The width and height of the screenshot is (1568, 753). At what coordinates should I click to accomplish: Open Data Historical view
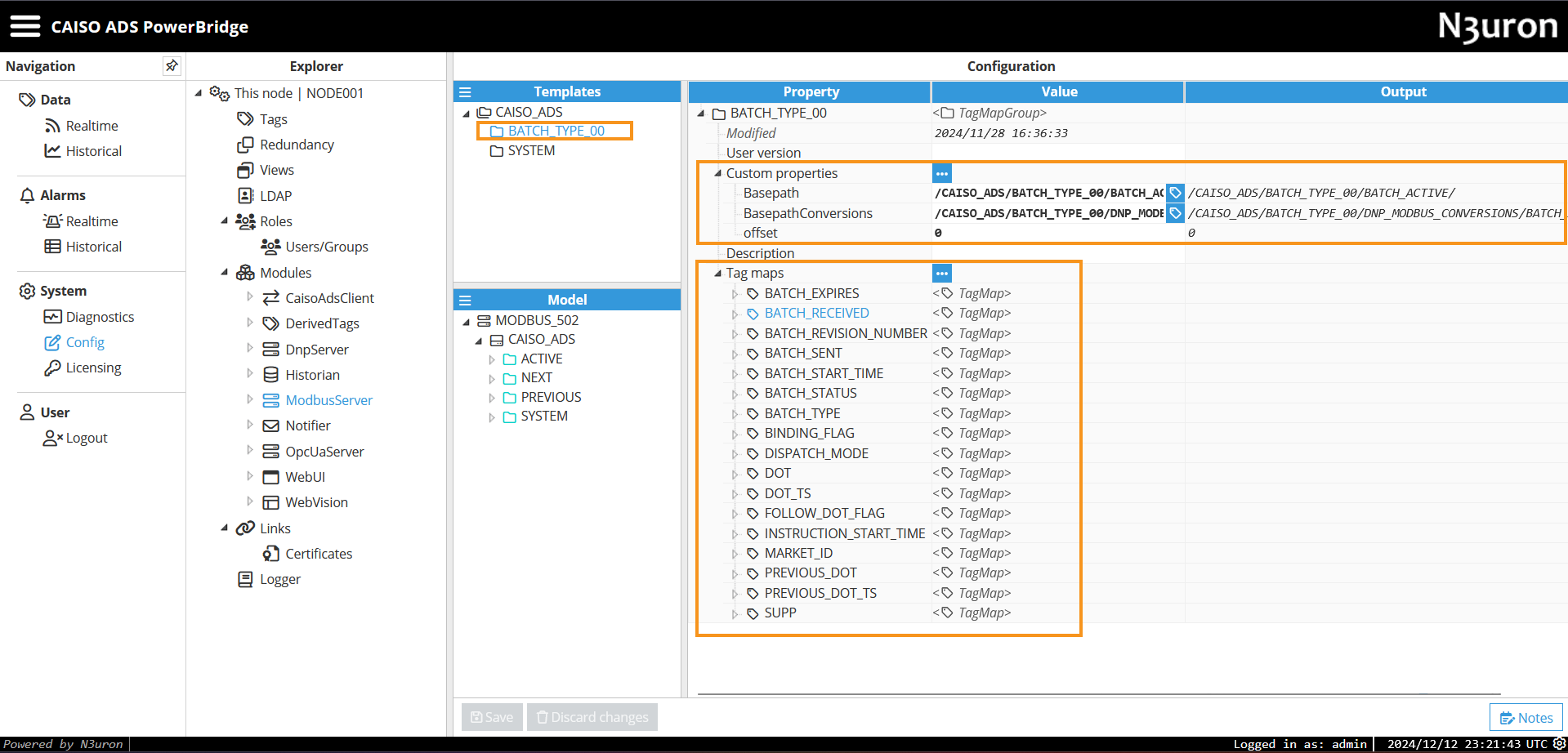(83, 151)
